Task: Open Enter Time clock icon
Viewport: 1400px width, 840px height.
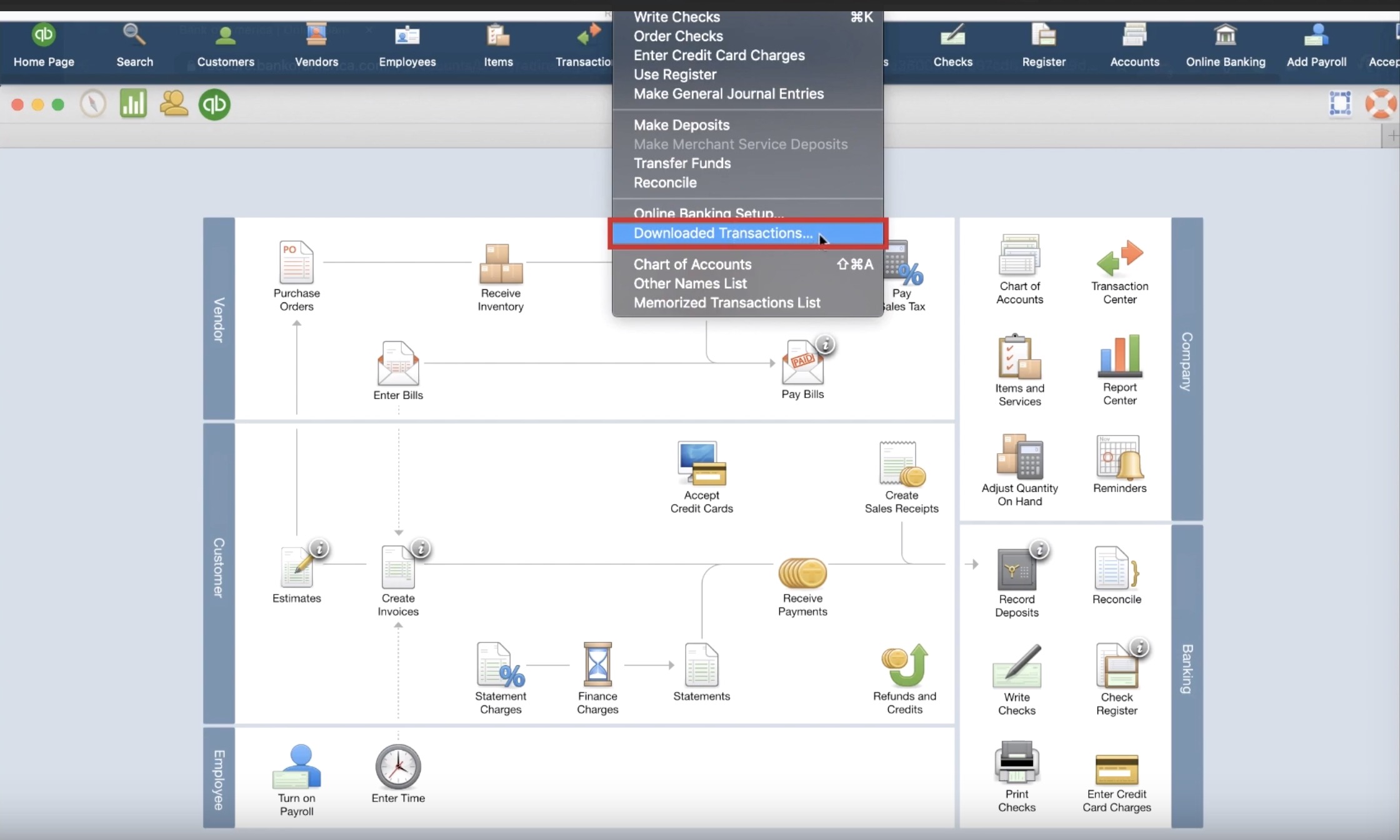Action: pos(398,766)
